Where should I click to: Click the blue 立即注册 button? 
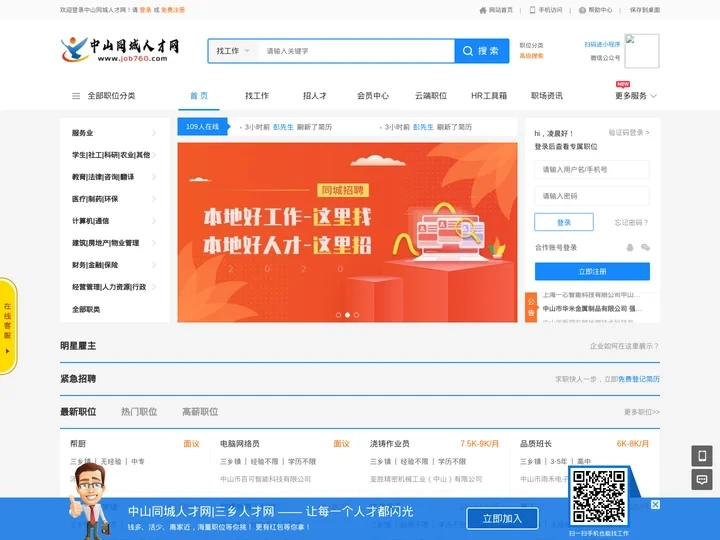(x=592, y=271)
